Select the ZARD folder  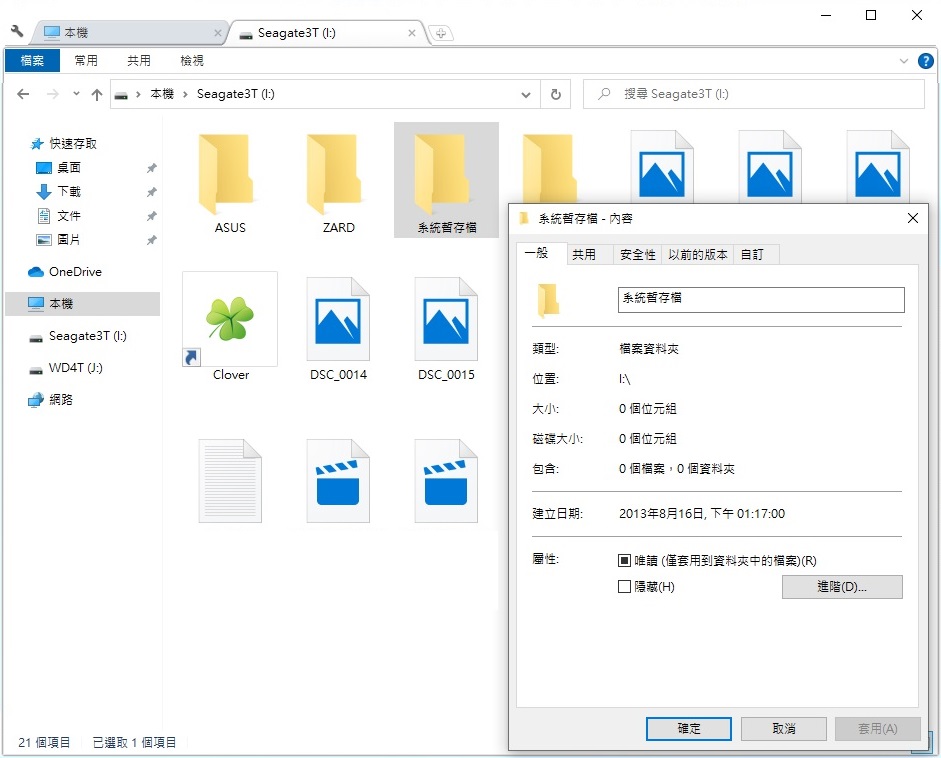point(338,181)
